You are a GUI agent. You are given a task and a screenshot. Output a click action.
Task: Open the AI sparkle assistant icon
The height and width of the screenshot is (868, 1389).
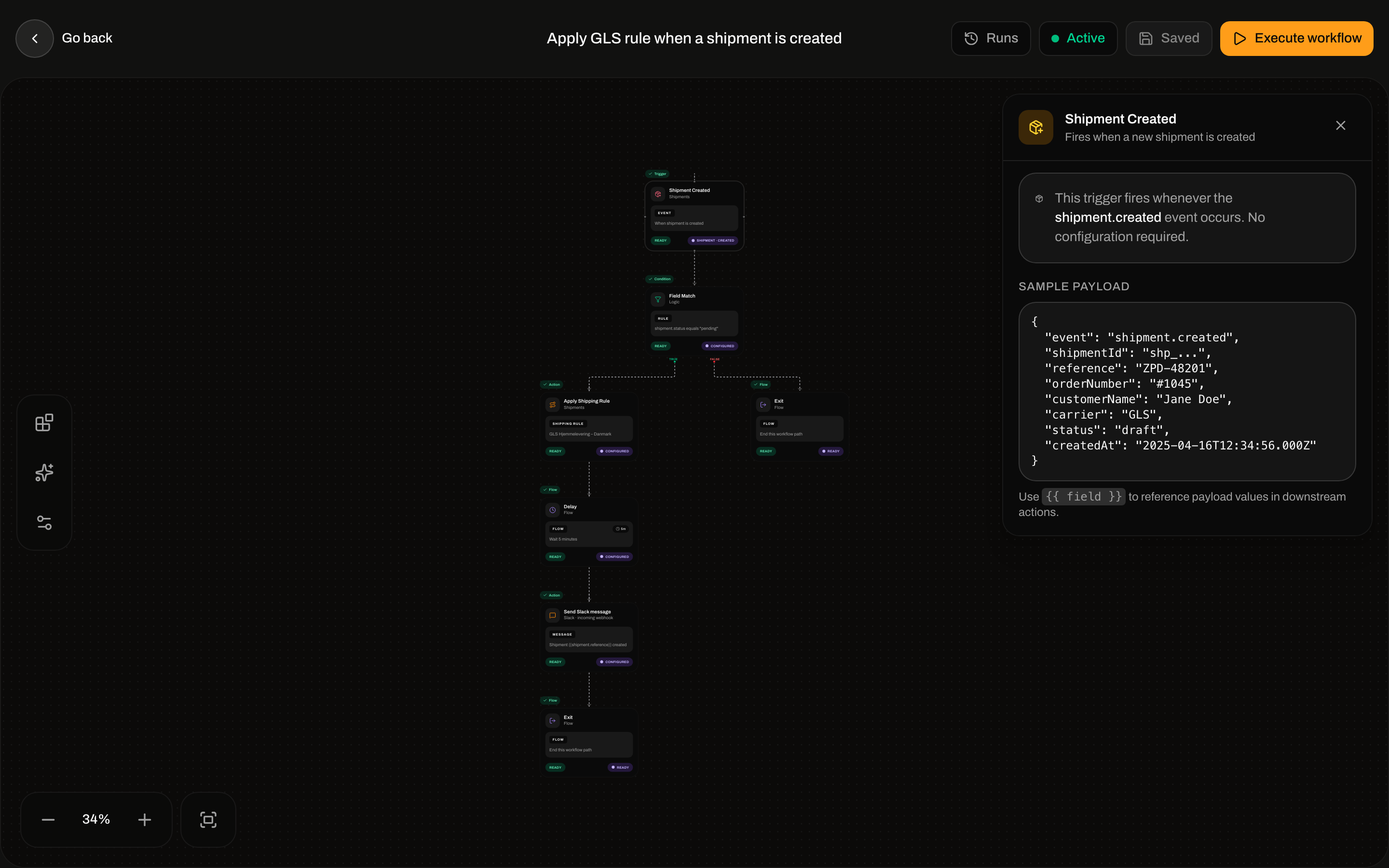coord(44,473)
